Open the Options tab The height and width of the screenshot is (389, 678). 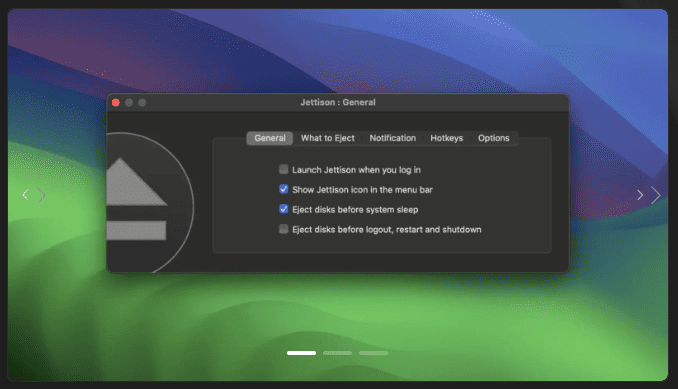493,138
